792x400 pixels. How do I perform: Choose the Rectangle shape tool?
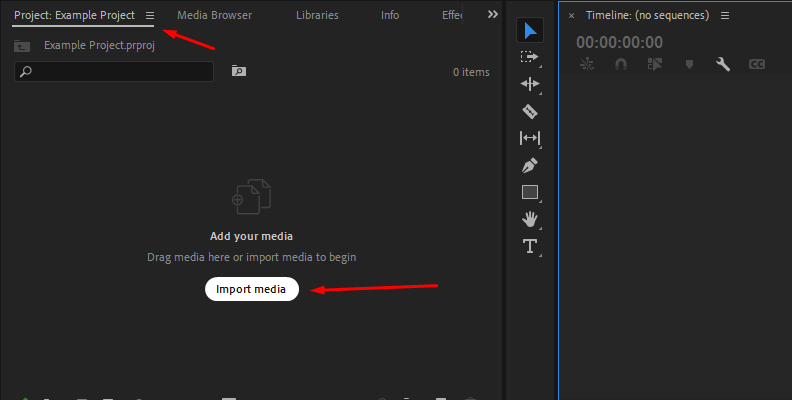[530, 192]
